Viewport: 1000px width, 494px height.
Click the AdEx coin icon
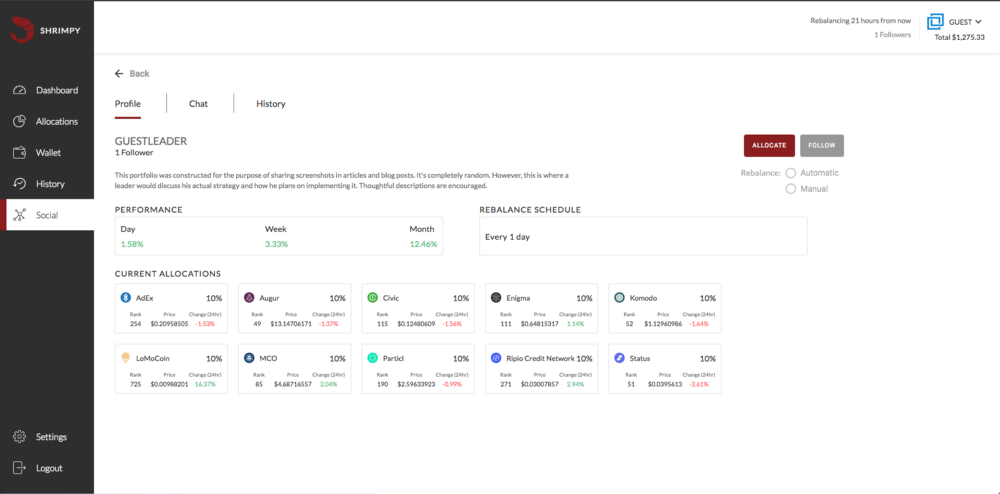coord(126,298)
